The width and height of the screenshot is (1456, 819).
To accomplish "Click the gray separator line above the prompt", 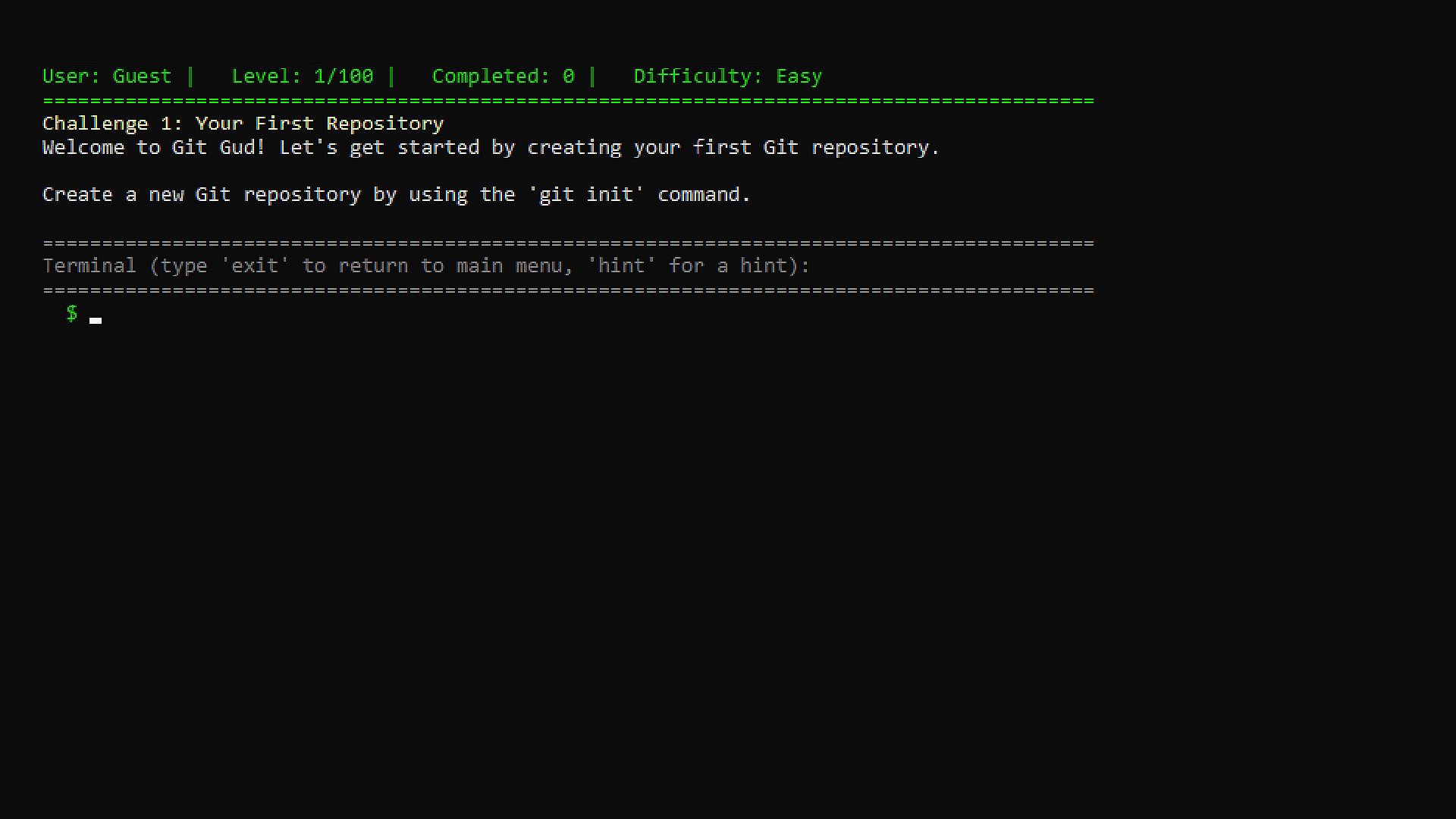I will coord(568,290).
